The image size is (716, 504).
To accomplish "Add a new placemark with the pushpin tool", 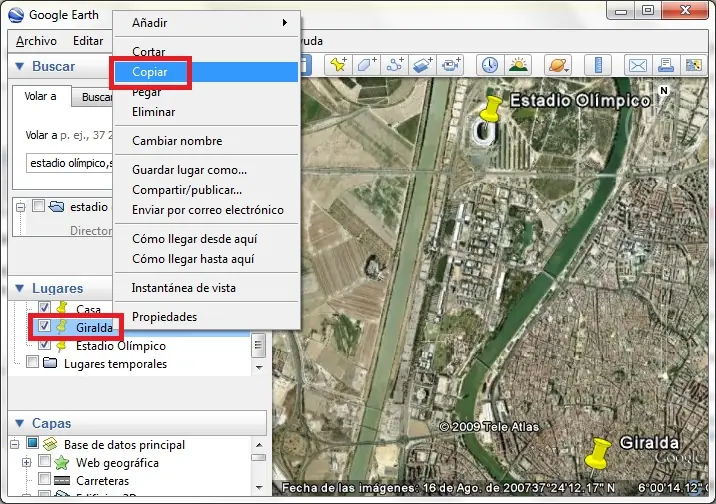I will pos(338,65).
